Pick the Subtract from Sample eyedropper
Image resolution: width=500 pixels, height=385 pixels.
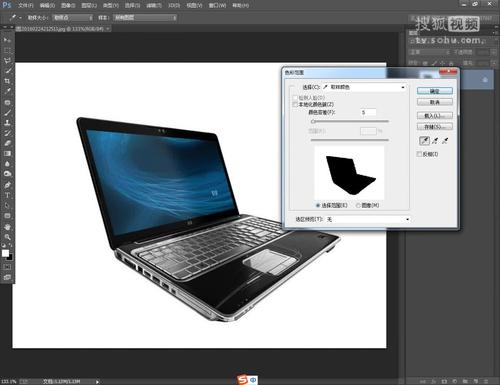click(445, 141)
